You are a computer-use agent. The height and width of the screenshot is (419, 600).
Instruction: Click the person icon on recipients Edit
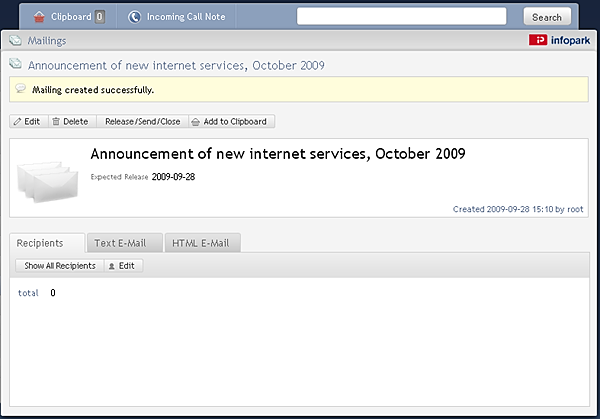coord(111,266)
